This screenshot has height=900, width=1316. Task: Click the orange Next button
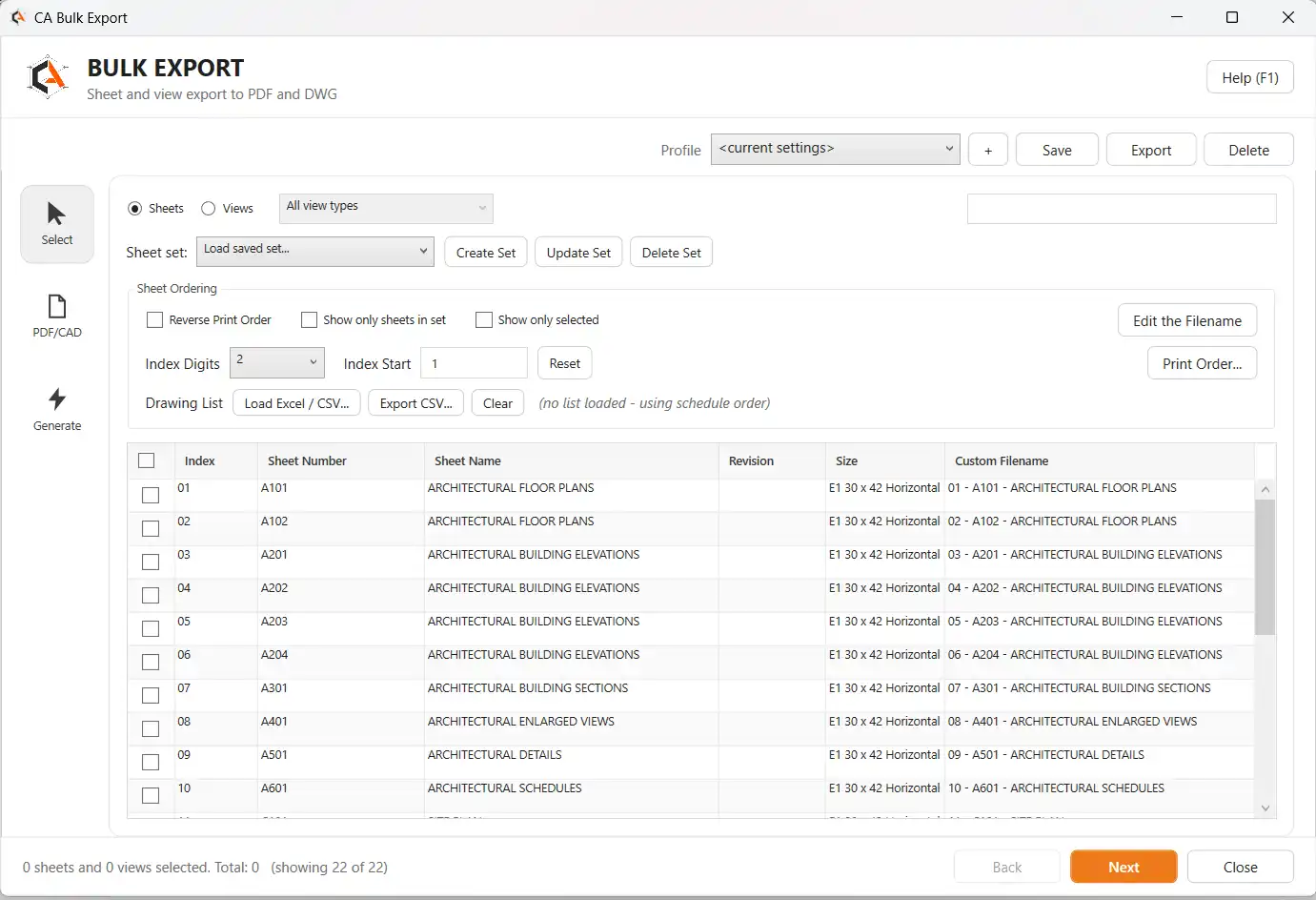tap(1124, 867)
